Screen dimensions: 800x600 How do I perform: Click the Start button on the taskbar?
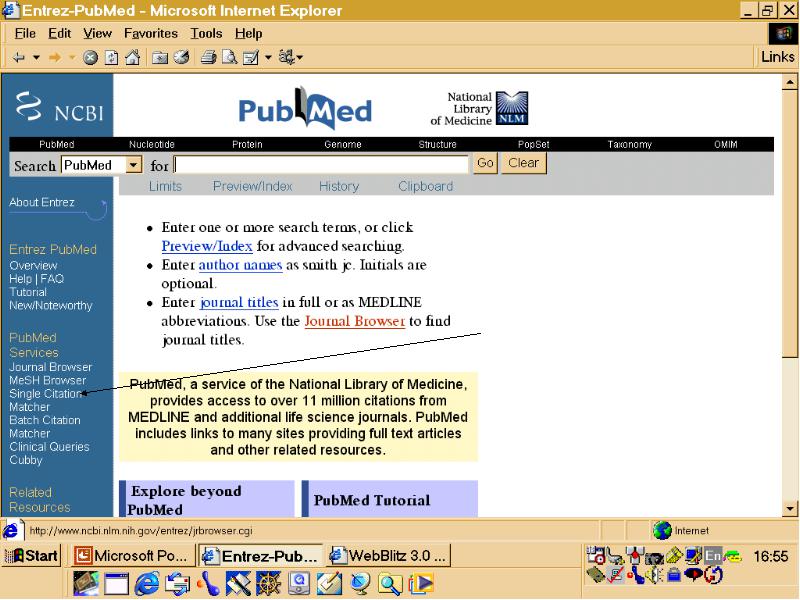click(x=32, y=555)
